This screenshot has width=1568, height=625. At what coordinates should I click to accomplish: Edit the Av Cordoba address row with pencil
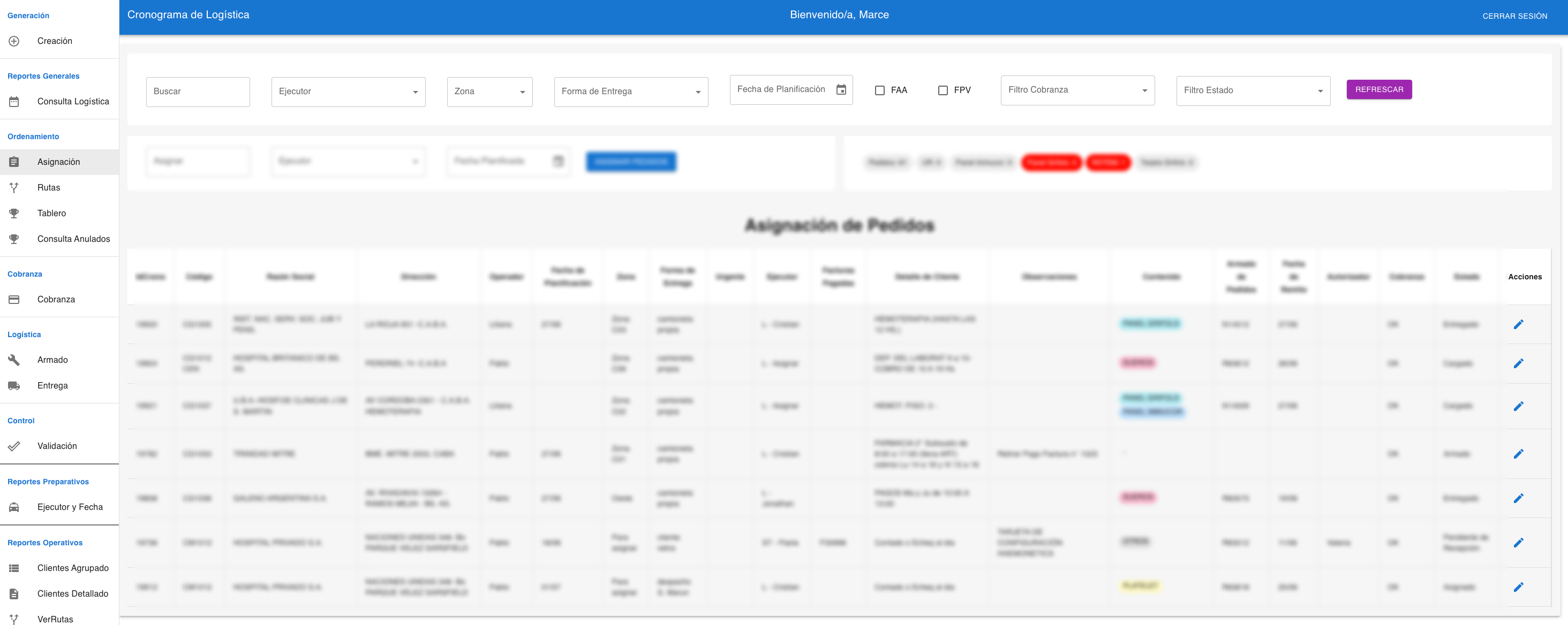click(1518, 406)
